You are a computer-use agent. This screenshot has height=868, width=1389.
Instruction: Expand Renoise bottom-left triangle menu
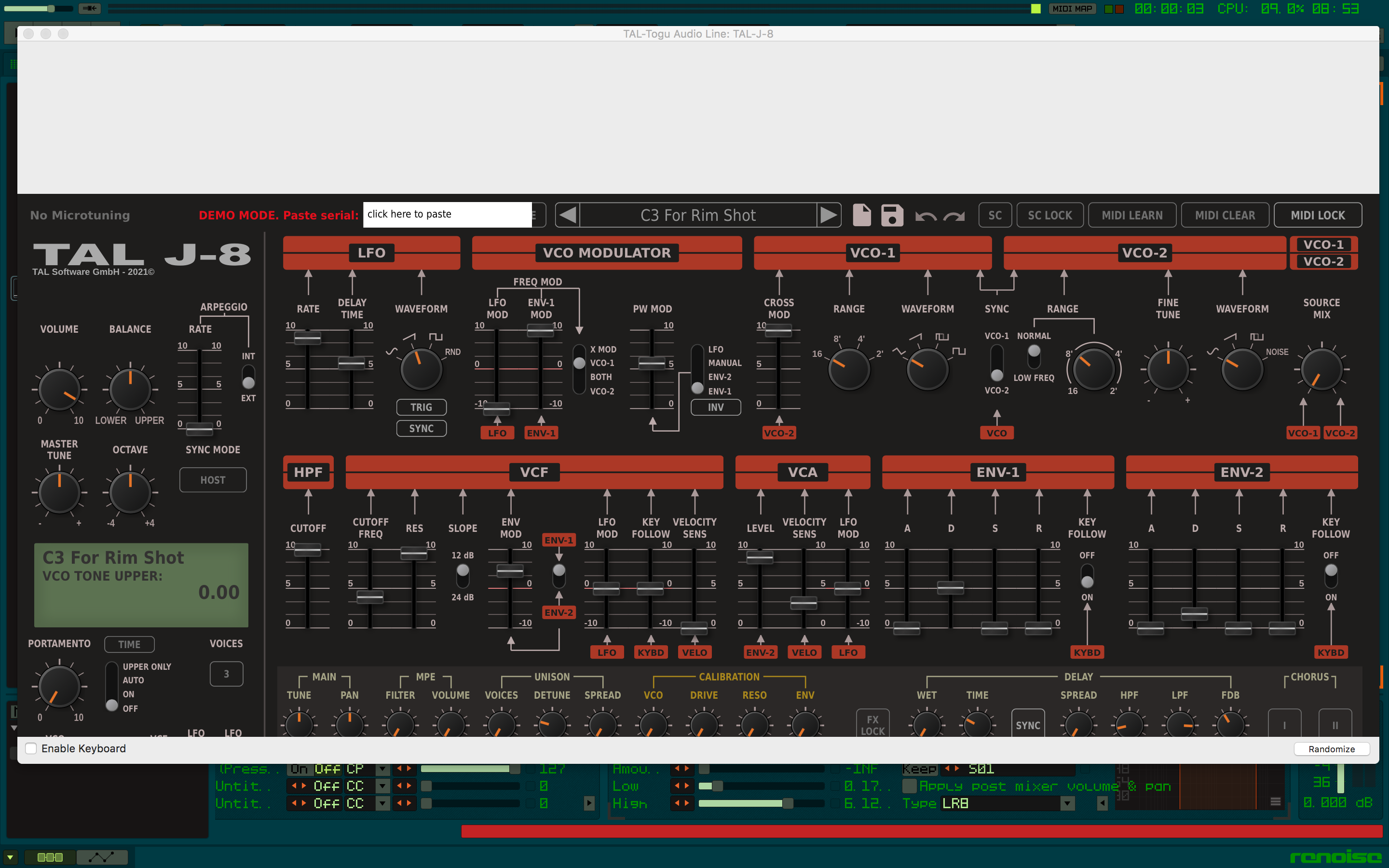pyautogui.click(x=10, y=857)
